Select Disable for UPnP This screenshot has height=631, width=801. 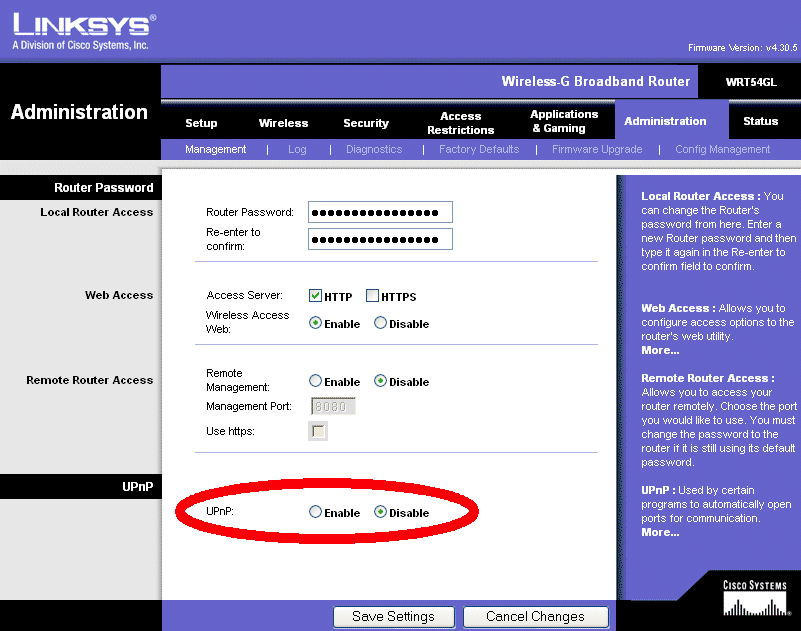(380, 511)
